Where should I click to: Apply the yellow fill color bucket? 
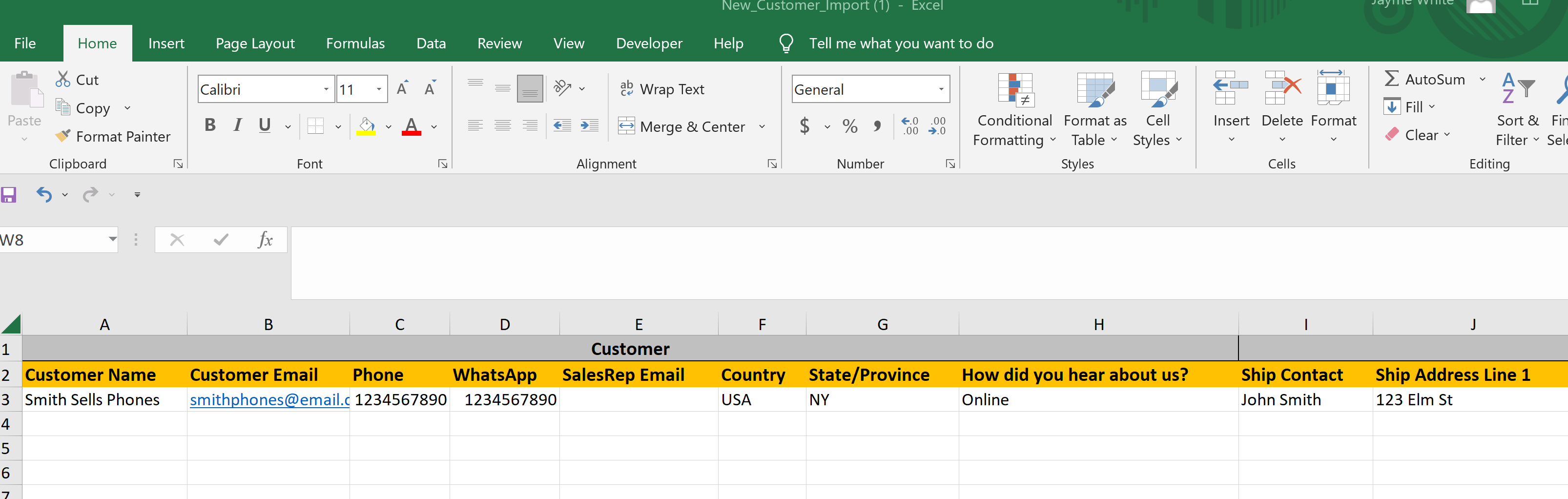tap(366, 126)
